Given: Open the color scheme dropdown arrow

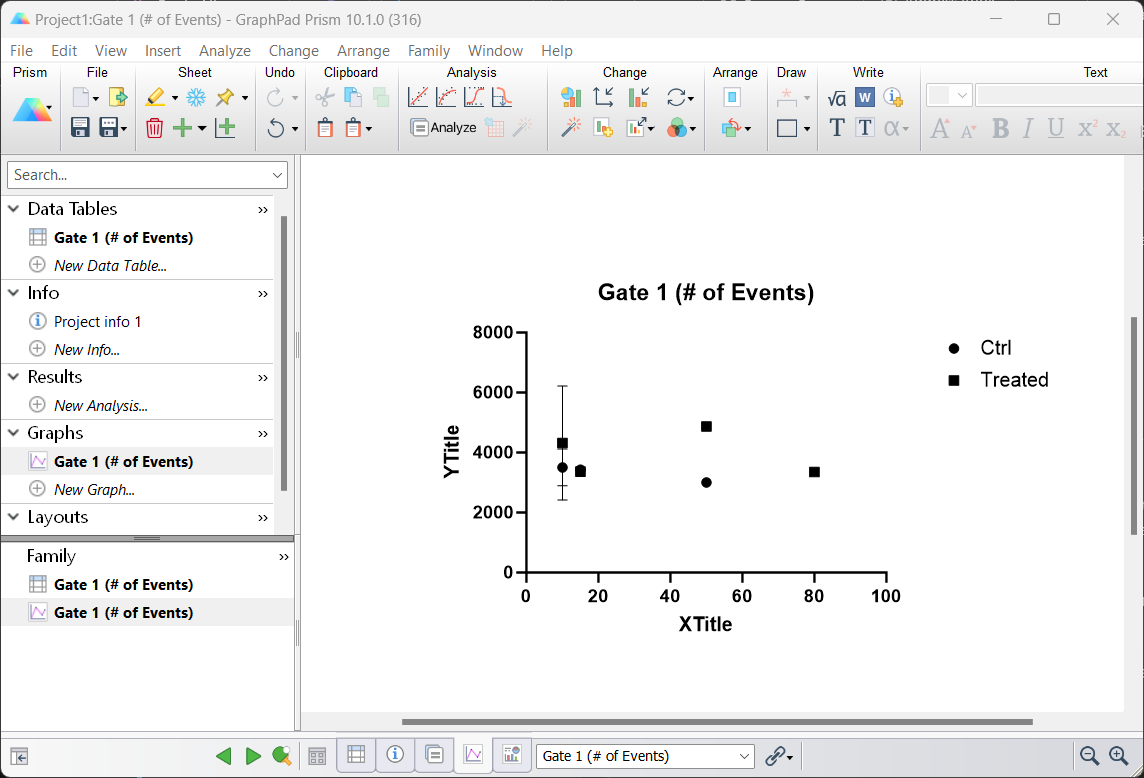Looking at the screenshot, I should pyautogui.click(x=694, y=128).
